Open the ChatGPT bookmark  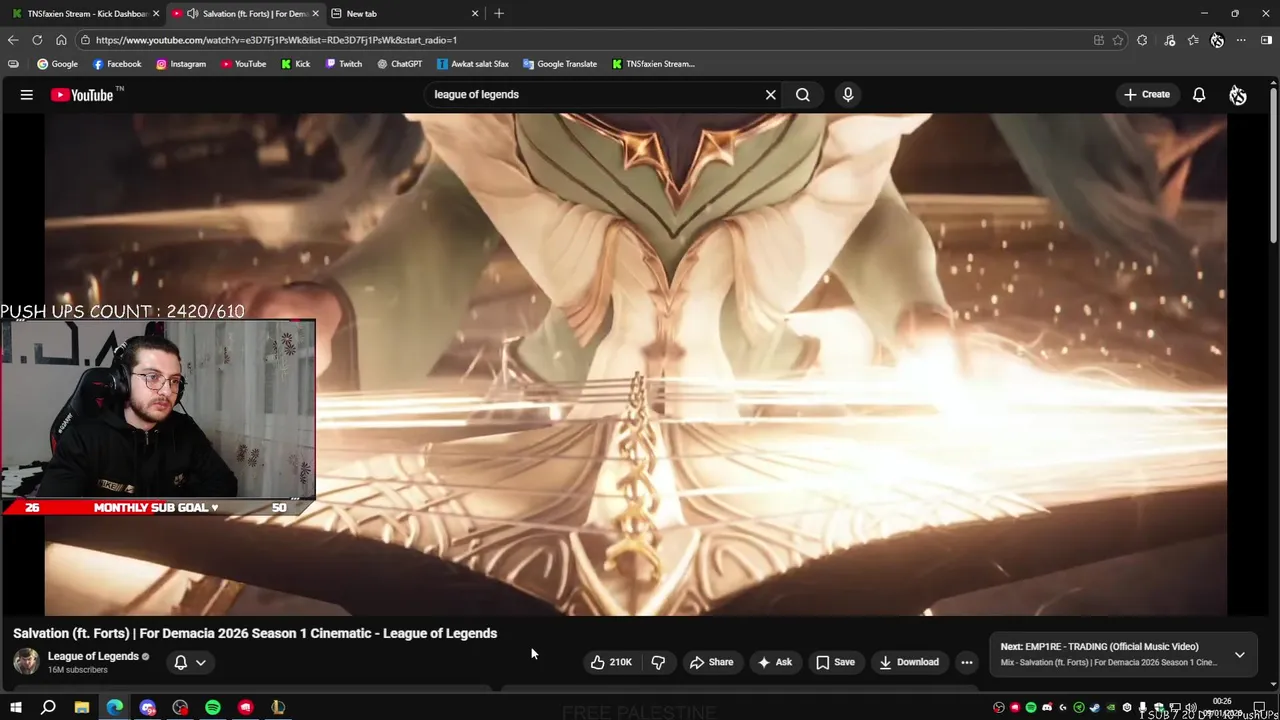point(400,64)
